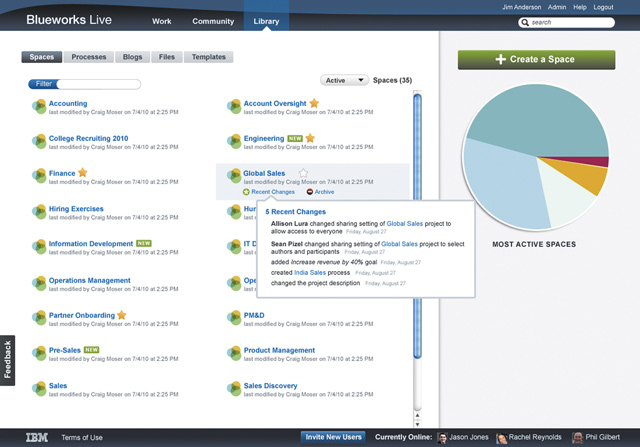The image size is (640, 447).
Task: Click the Engineering space icon
Action: coord(234,142)
